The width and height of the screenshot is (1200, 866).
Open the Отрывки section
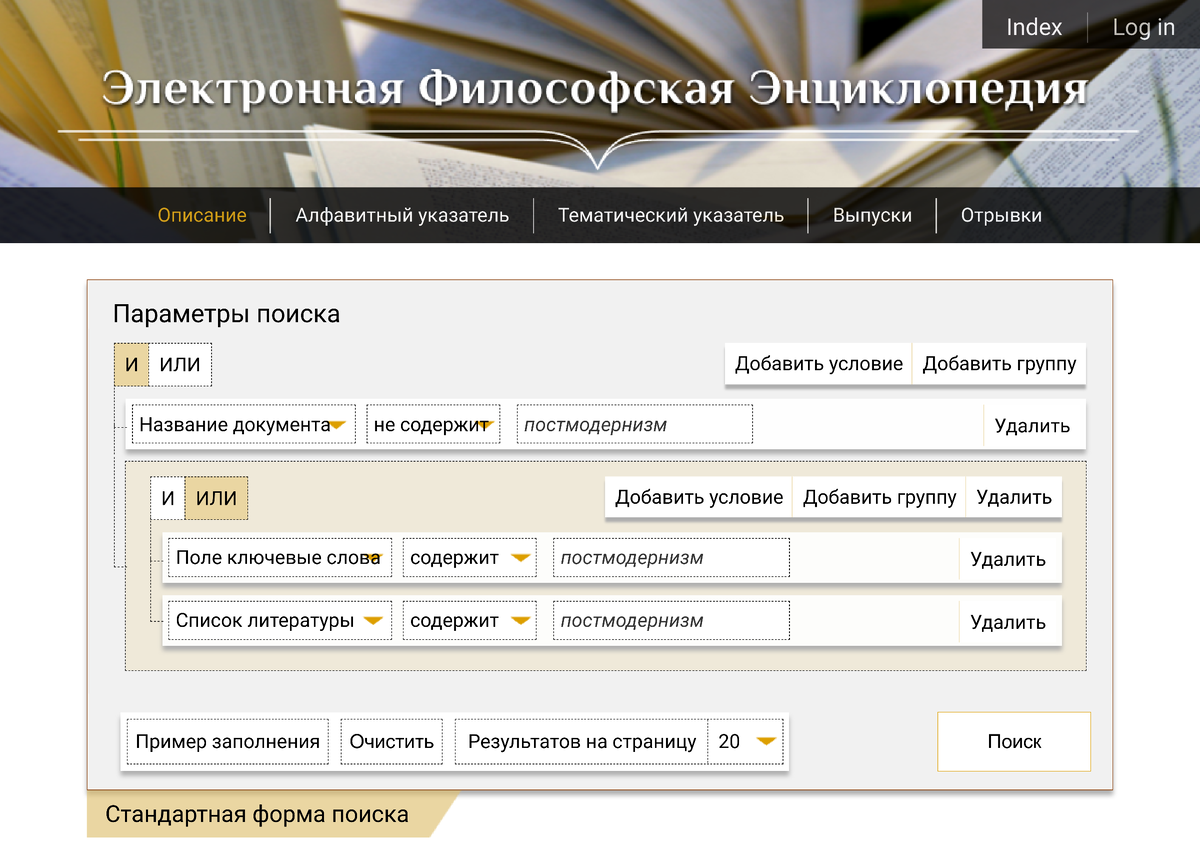click(x=1001, y=215)
